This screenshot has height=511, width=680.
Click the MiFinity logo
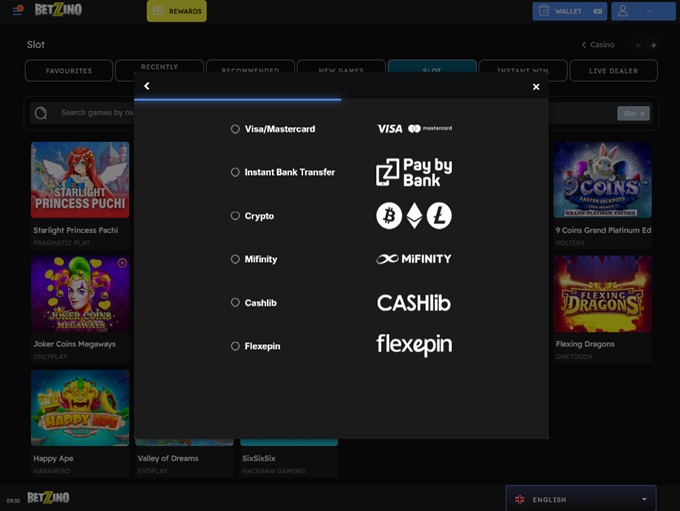[413, 259]
